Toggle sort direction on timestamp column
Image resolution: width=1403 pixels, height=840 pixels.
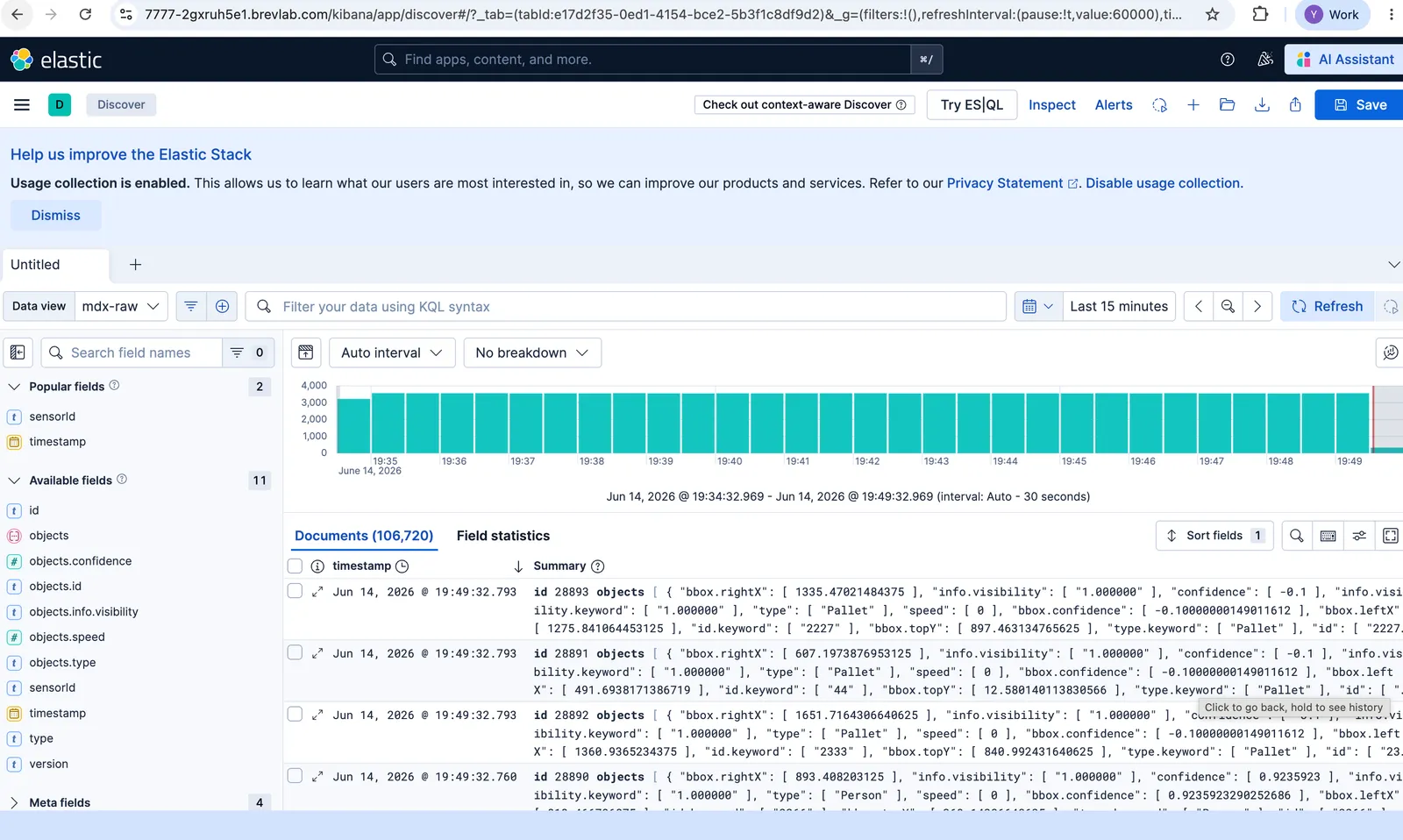pos(518,566)
